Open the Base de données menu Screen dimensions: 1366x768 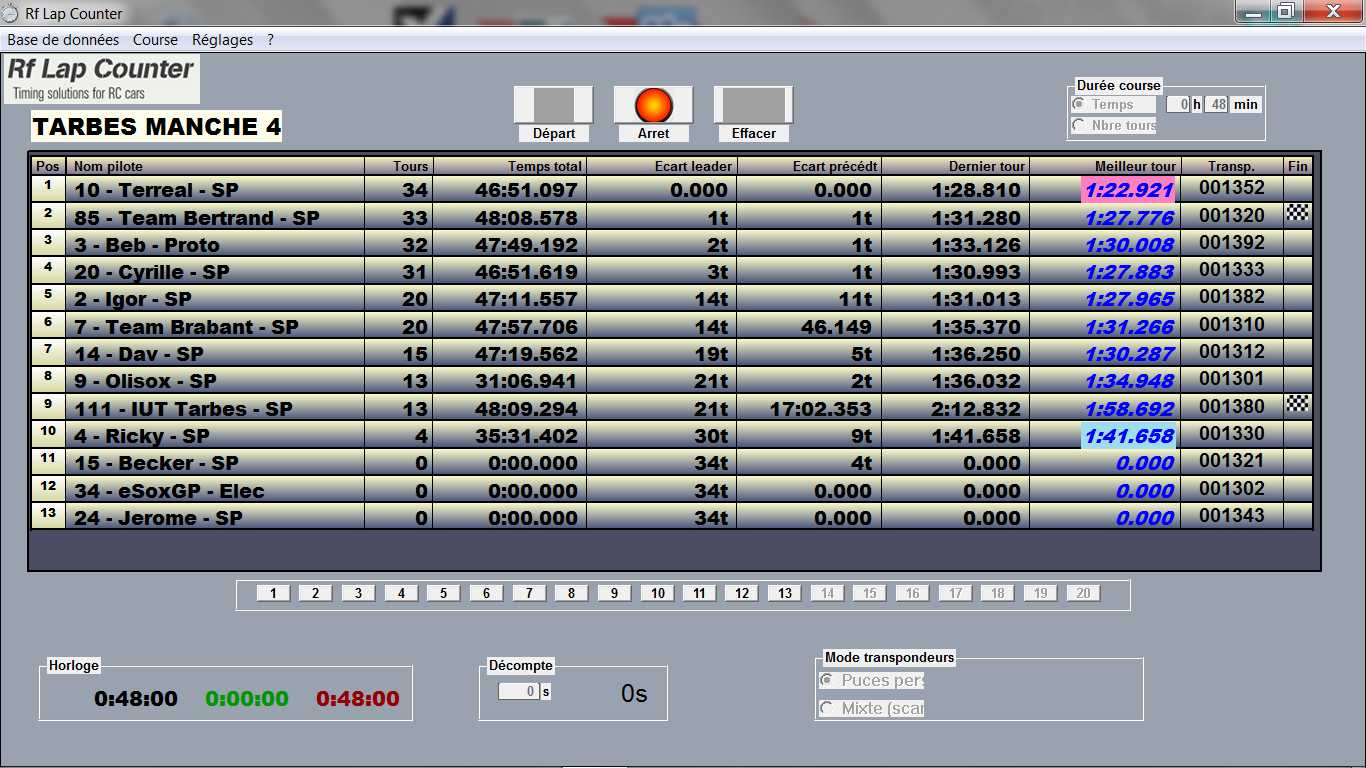tap(63, 40)
